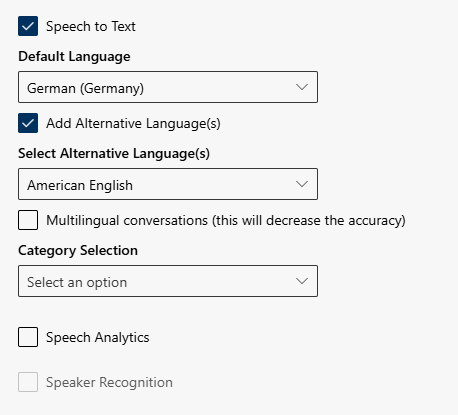Open the German (Germany) language dropdown
The height and width of the screenshot is (415, 458).
(x=168, y=87)
